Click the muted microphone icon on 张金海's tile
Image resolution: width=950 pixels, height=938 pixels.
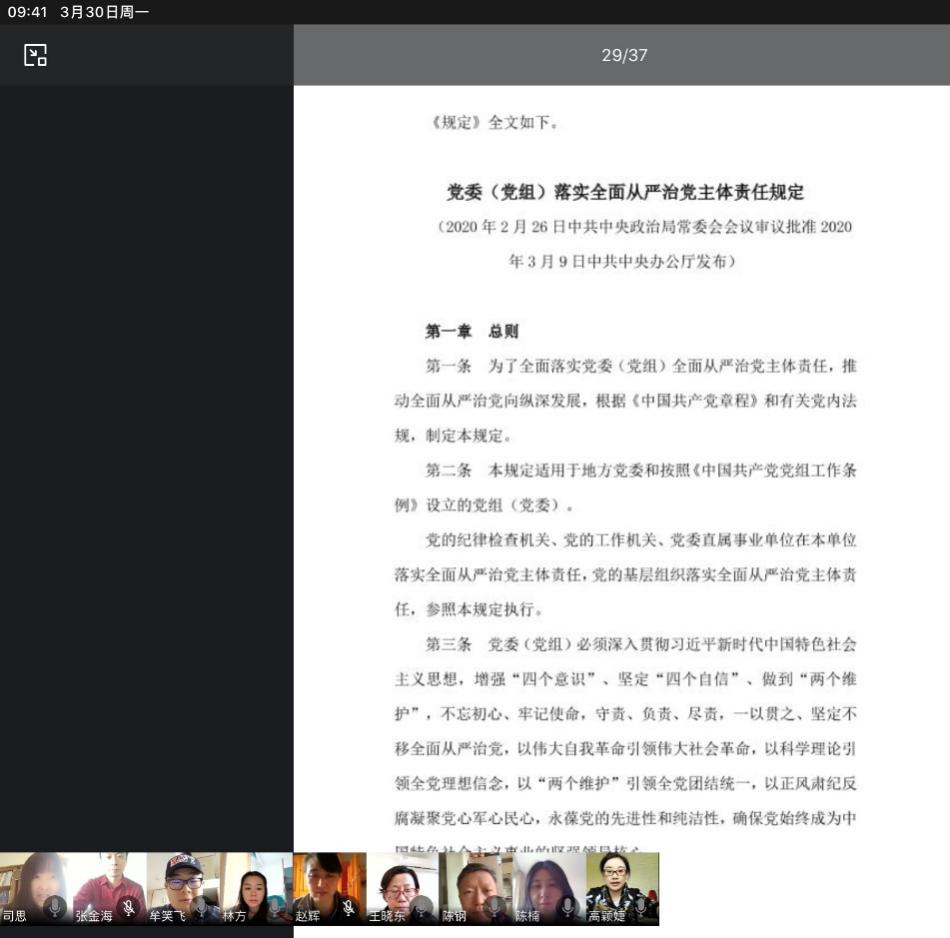128,907
